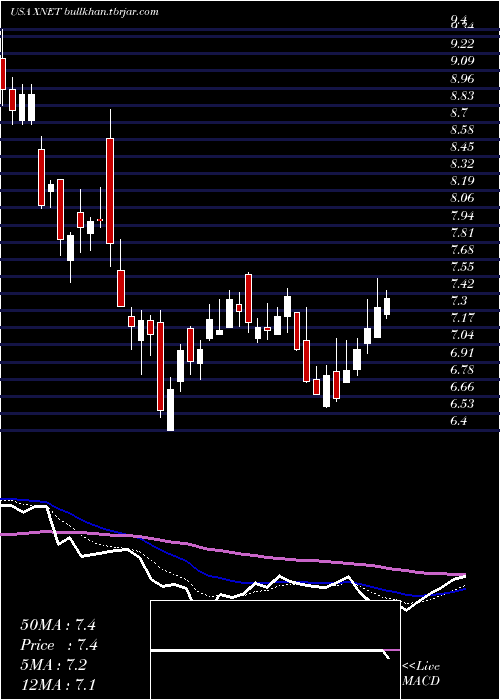Image resolution: width=500 pixels, height=700 pixels.
Task: Choose the 7.3 price level label
Action: coord(459,301)
